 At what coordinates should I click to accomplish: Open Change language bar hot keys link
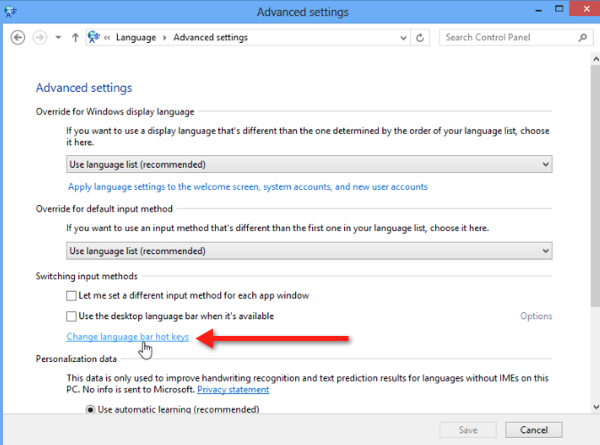[x=128, y=337]
